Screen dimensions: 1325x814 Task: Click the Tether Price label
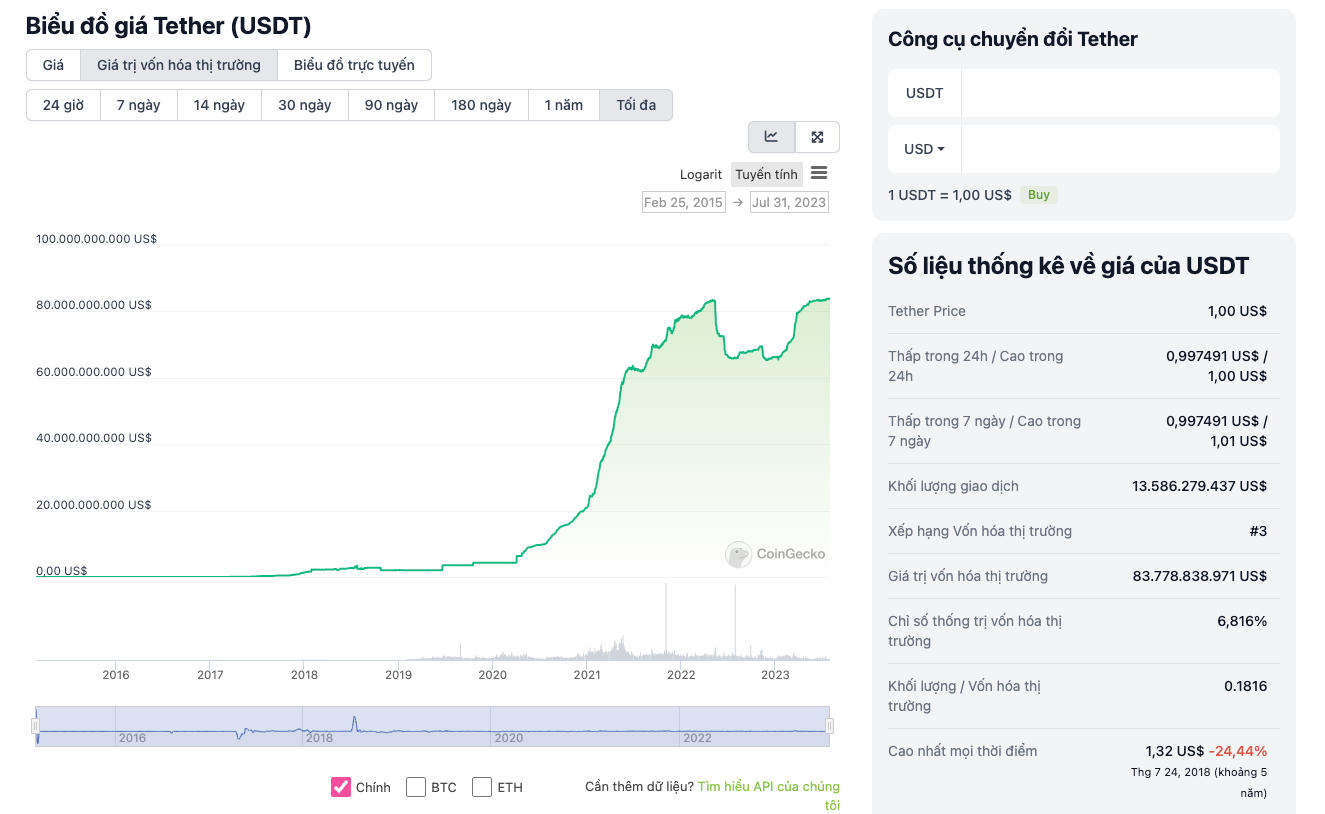pyautogui.click(x=927, y=311)
